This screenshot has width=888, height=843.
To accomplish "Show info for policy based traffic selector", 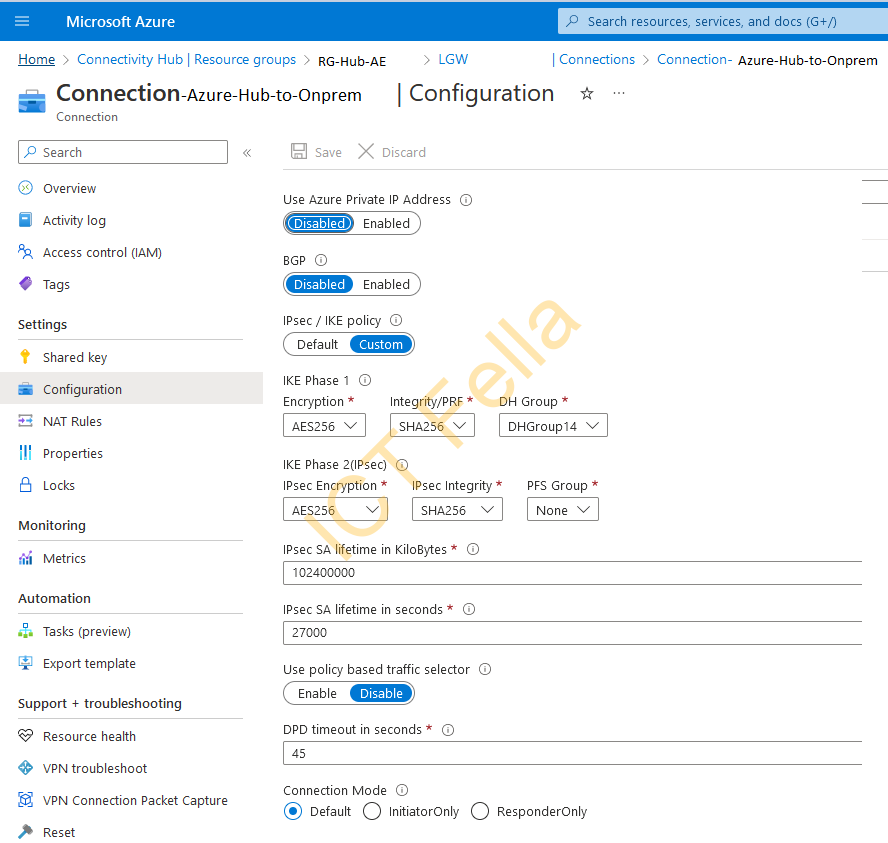I will [x=485, y=669].
